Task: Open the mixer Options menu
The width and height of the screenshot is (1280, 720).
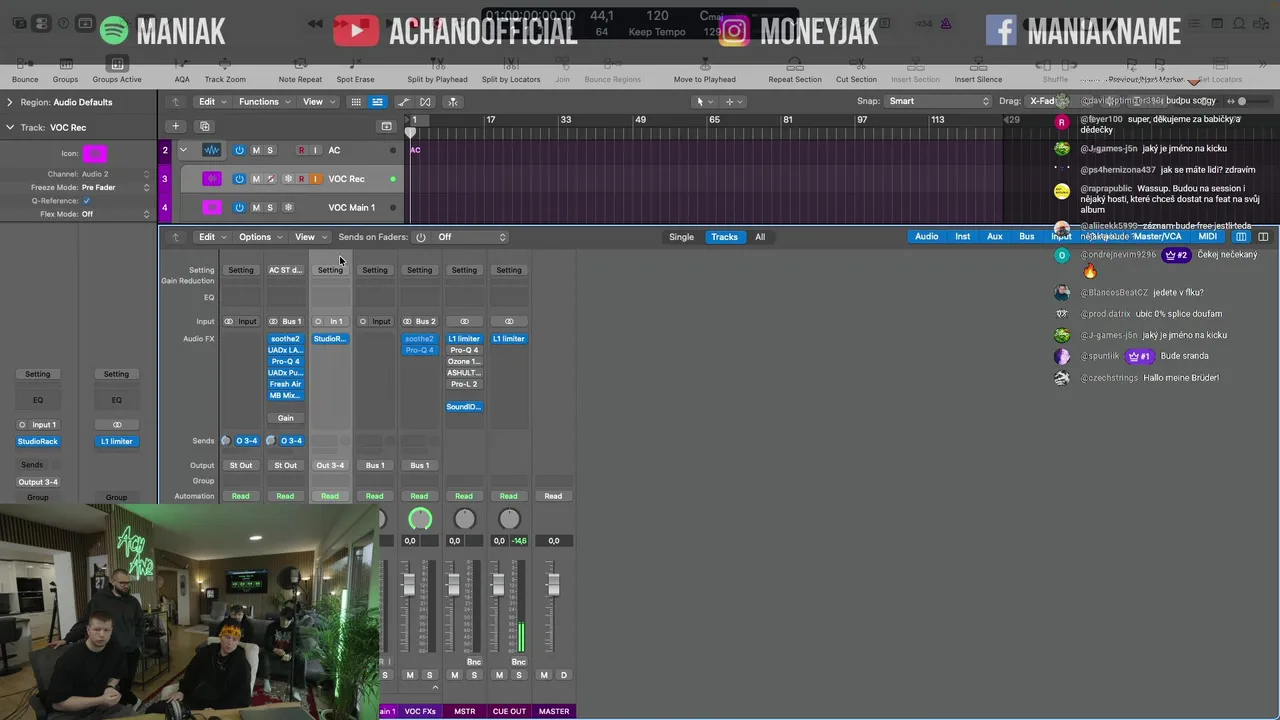Action: 259,237
